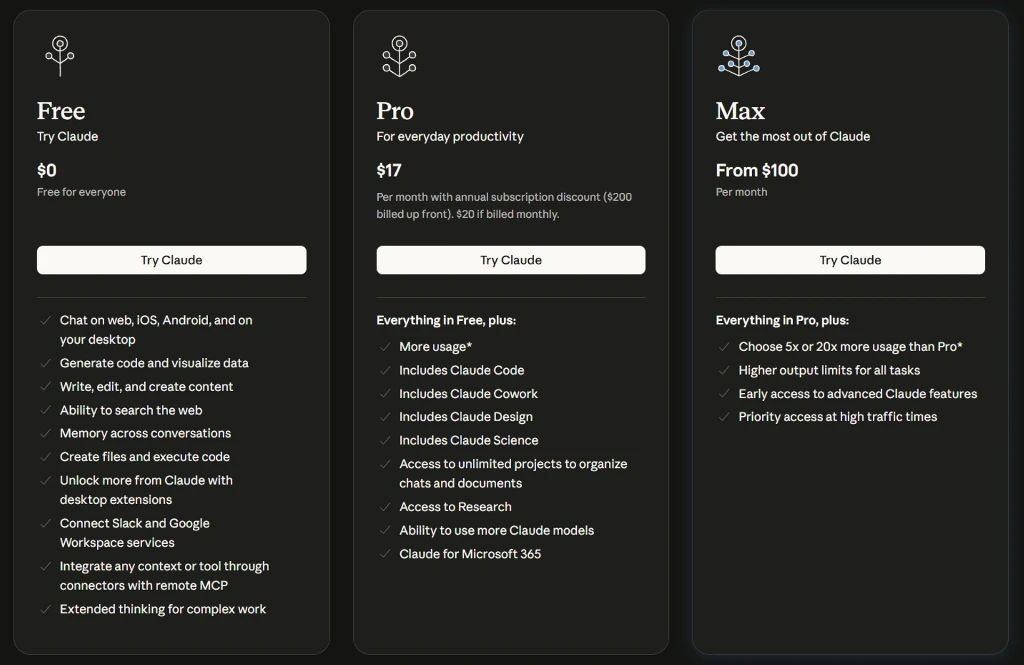Click checkmark next to Access to Research
1024x665 pixels.
(x=385, y=507)
